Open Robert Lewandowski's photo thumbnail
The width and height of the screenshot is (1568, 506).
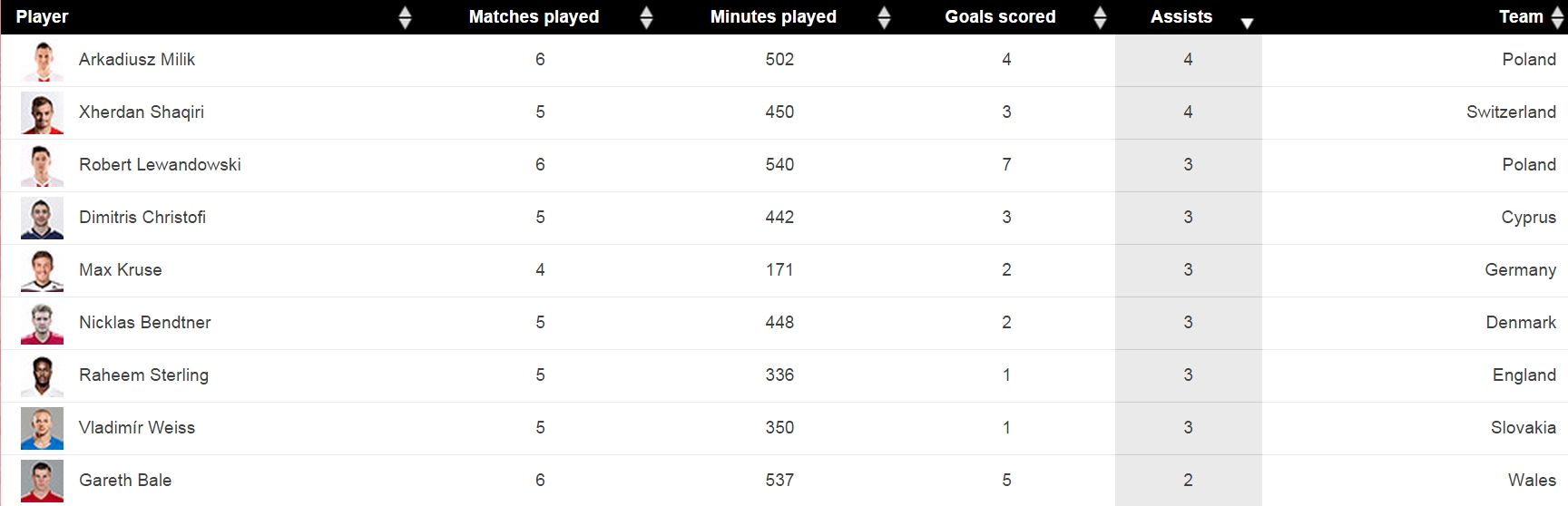click(x=43, y=166)
